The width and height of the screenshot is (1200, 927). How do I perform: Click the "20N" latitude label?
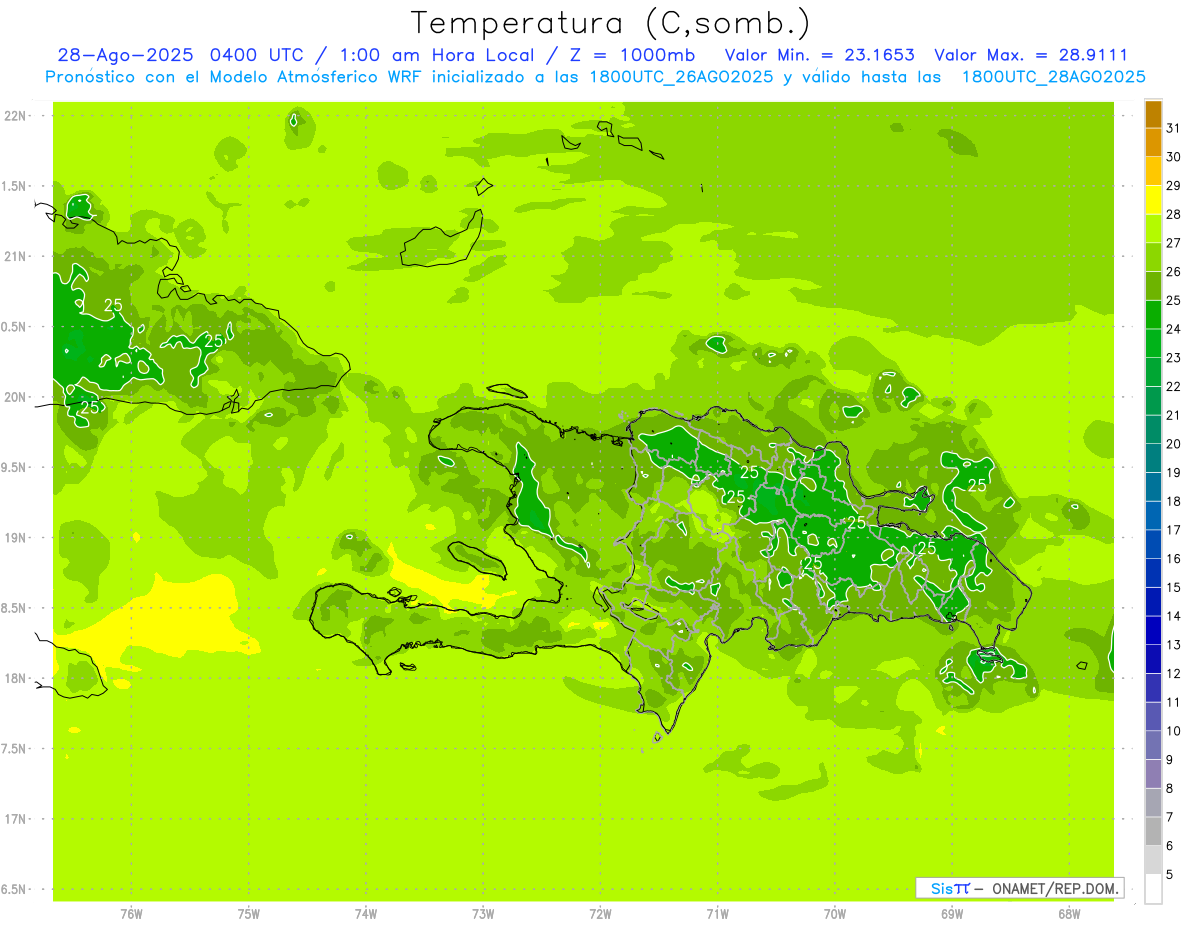click(x=16, y=397)
